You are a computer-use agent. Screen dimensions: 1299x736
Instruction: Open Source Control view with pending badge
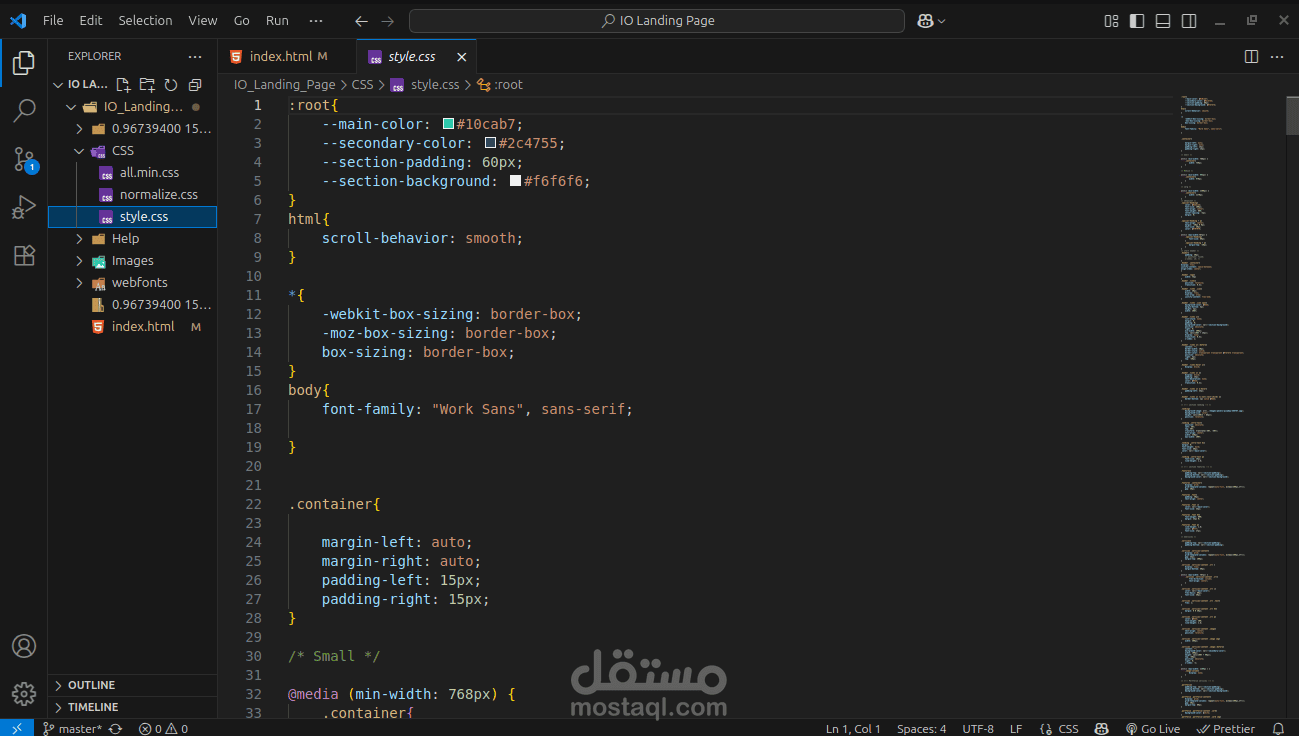[x=24, y=159]
